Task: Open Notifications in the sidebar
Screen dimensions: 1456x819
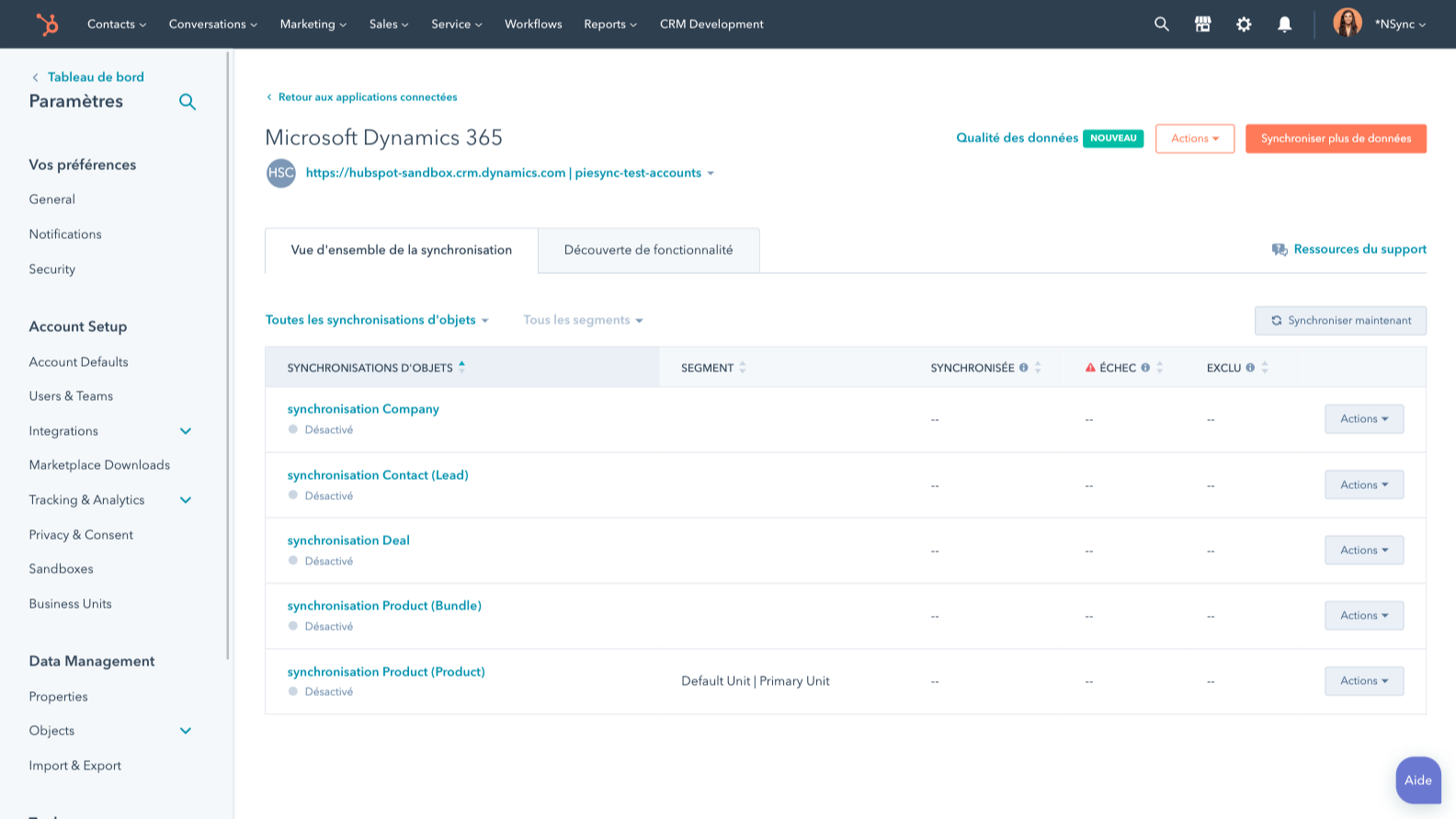Action: 65,234
